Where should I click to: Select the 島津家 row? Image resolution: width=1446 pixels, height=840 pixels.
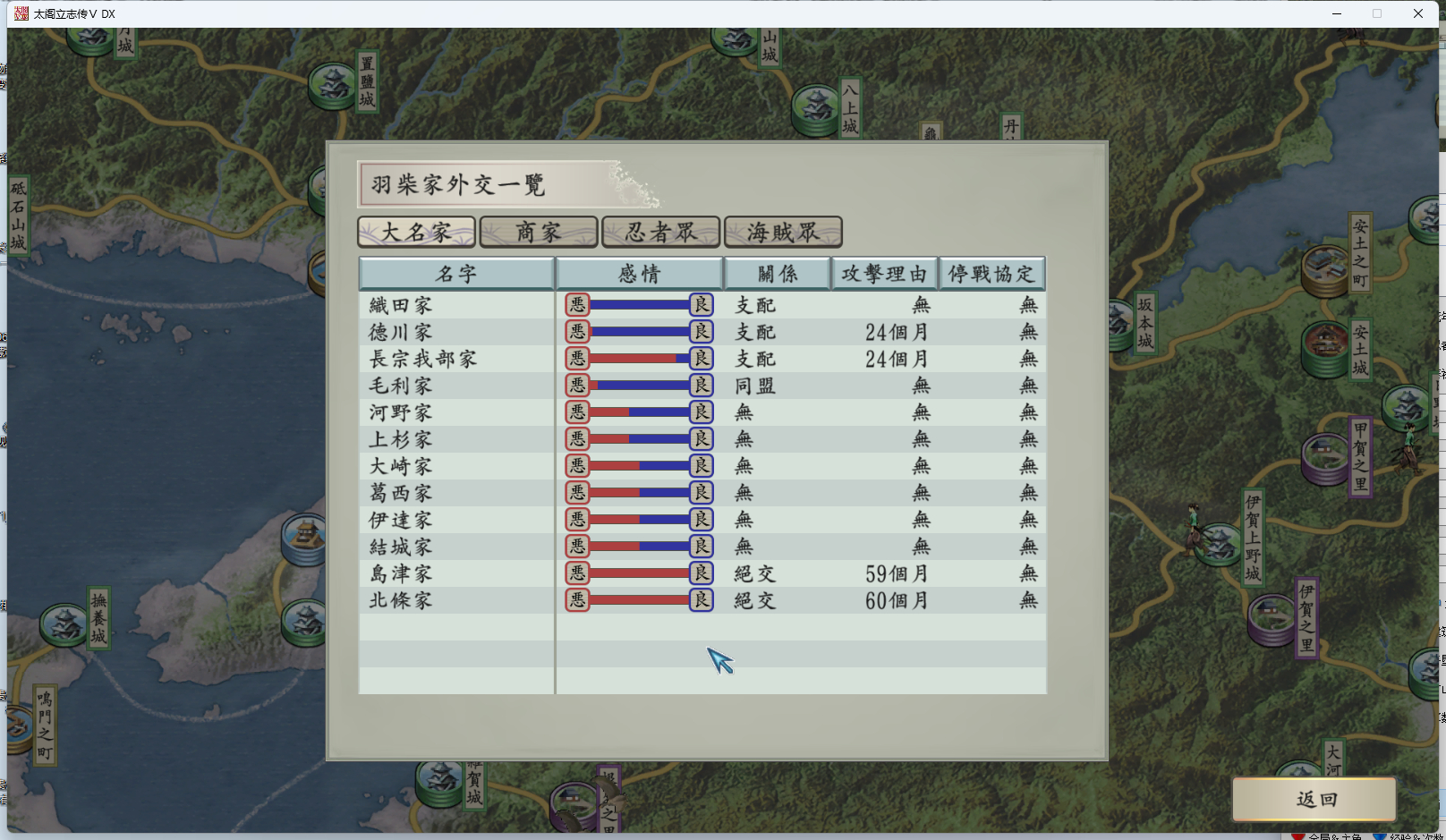point(702,573)
